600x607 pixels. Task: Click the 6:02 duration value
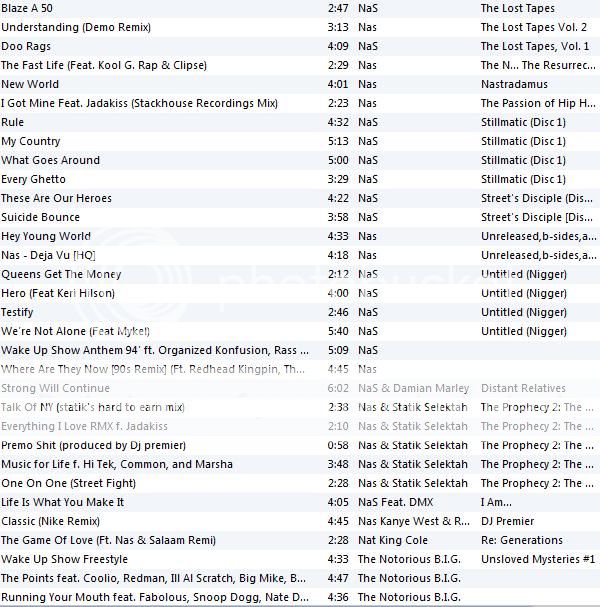(x=338, y=388)
